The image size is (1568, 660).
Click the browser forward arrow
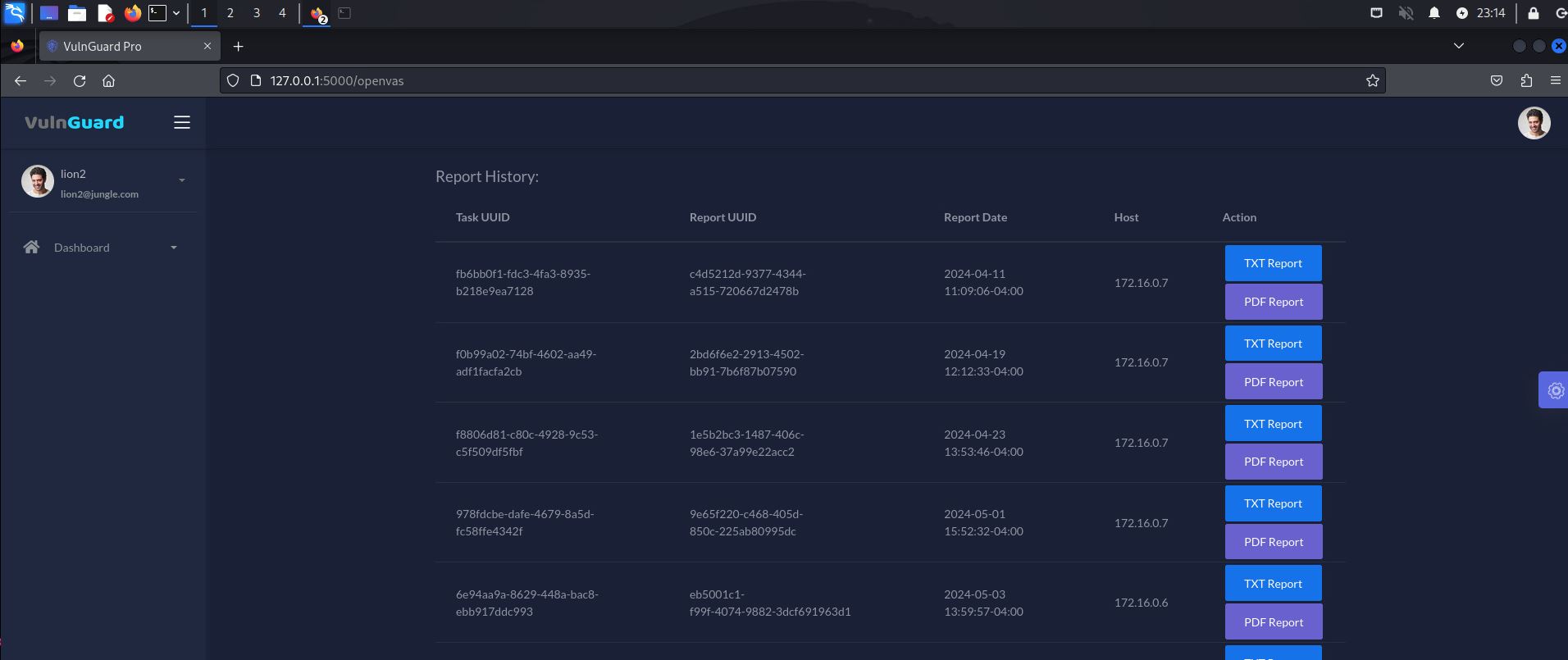[50, 80]
